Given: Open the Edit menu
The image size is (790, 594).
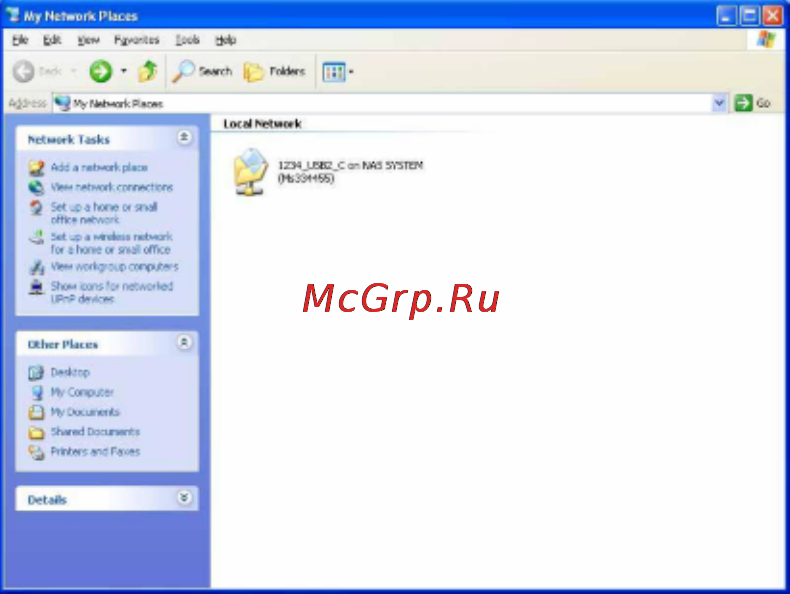Looking at the screenshot, I should pyautogui.click(x=52, y=40).
